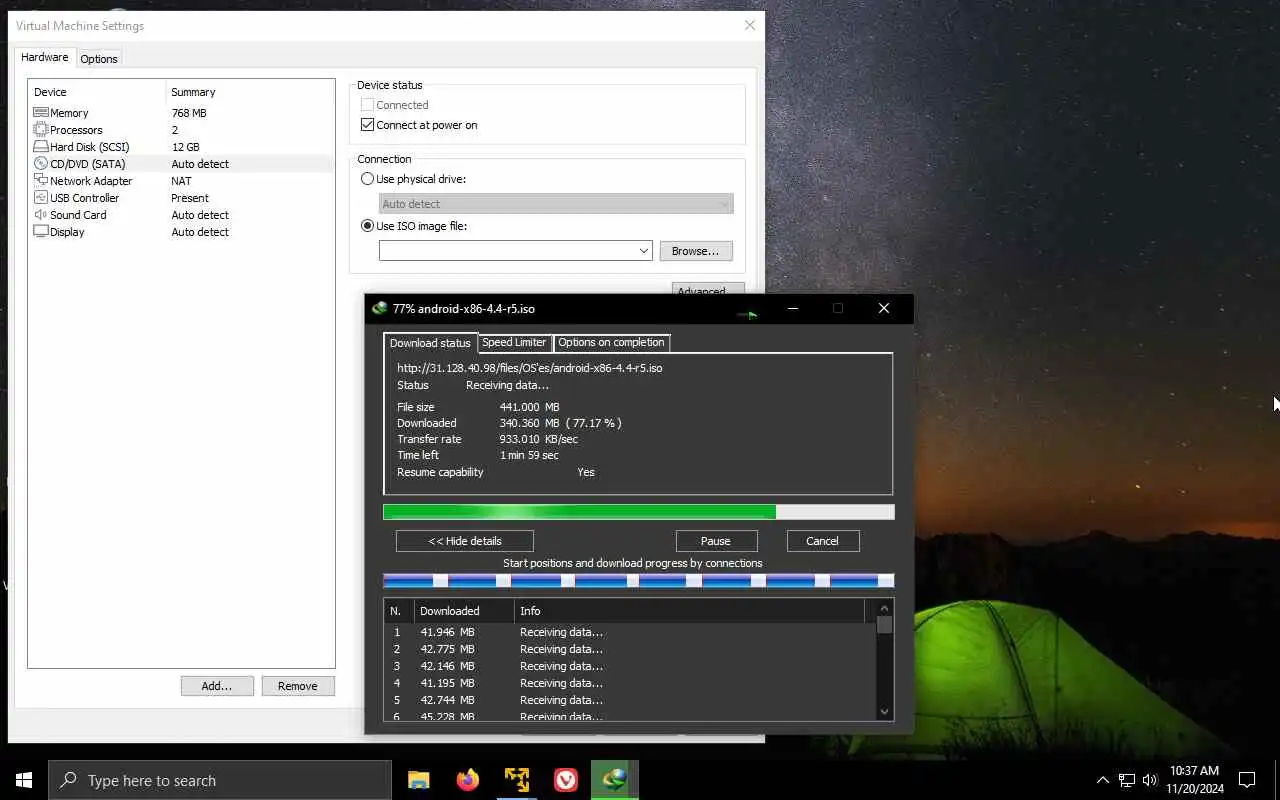This screenshot has width=1280, height=800.
Task: Click the Type here to search box
Action: point(220,780)
